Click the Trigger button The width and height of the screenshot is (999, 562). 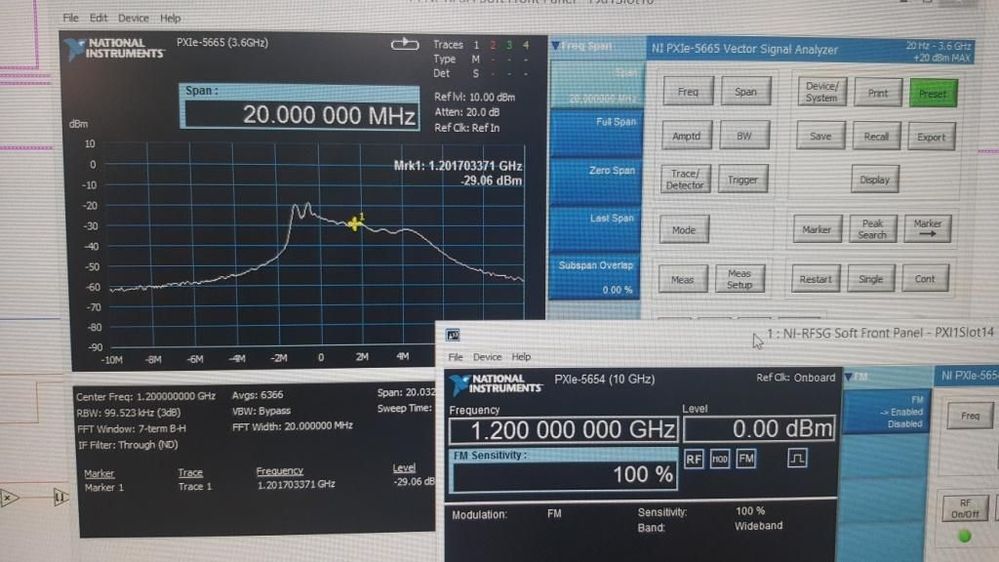pyautogui.click(x=742, y=180)
